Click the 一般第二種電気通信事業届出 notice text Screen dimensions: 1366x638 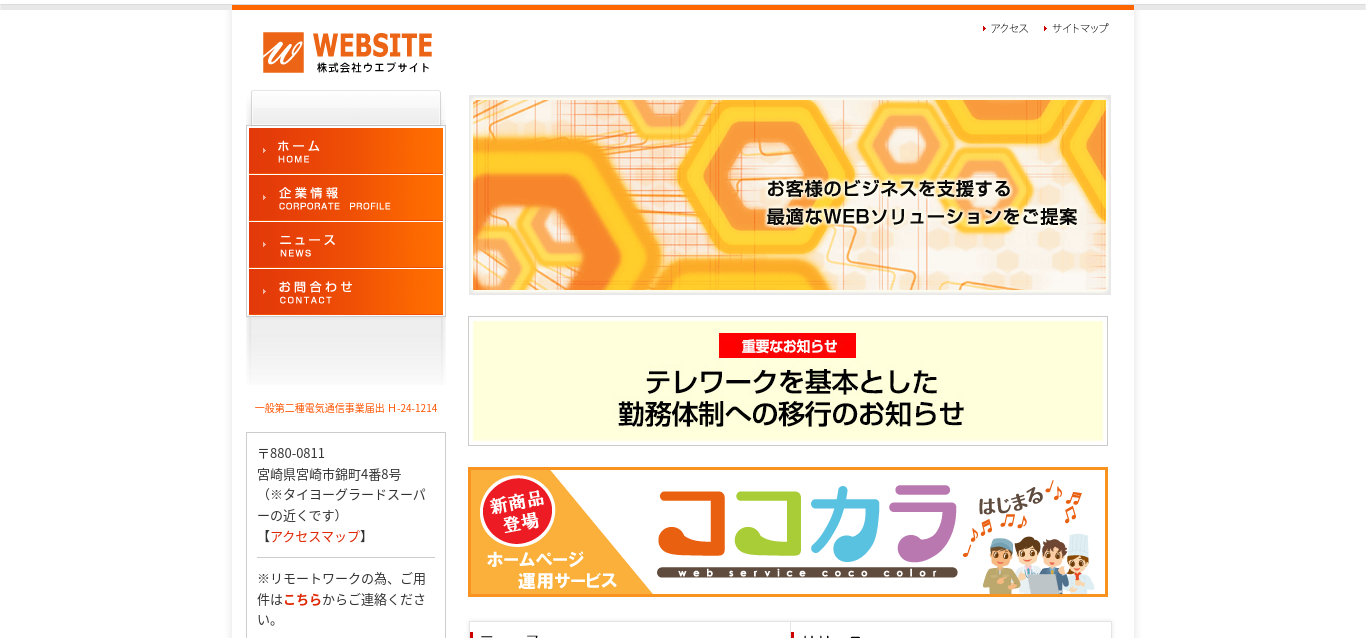pyautogui.click(x=345, y=408)
